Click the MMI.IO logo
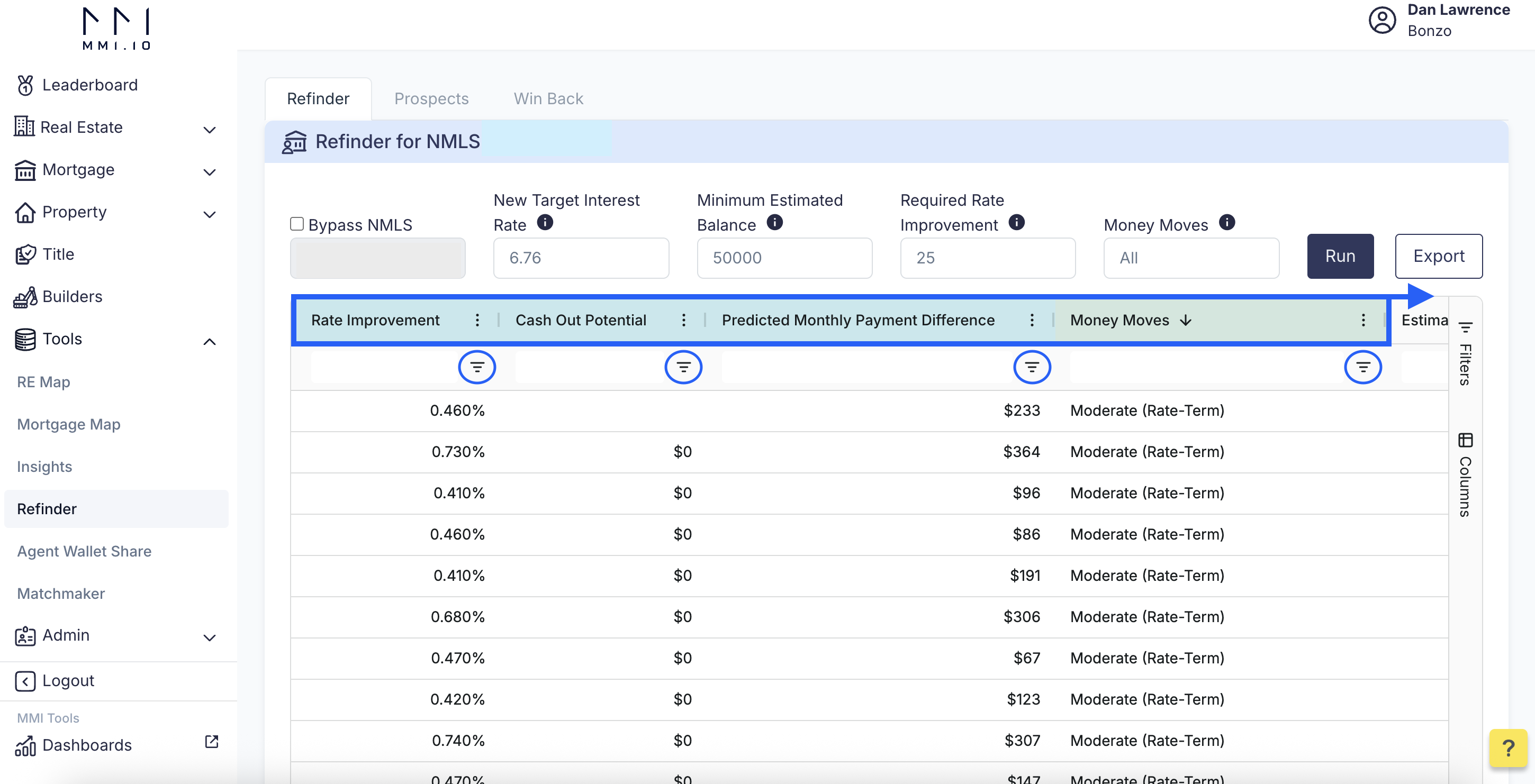 [116, 28]
